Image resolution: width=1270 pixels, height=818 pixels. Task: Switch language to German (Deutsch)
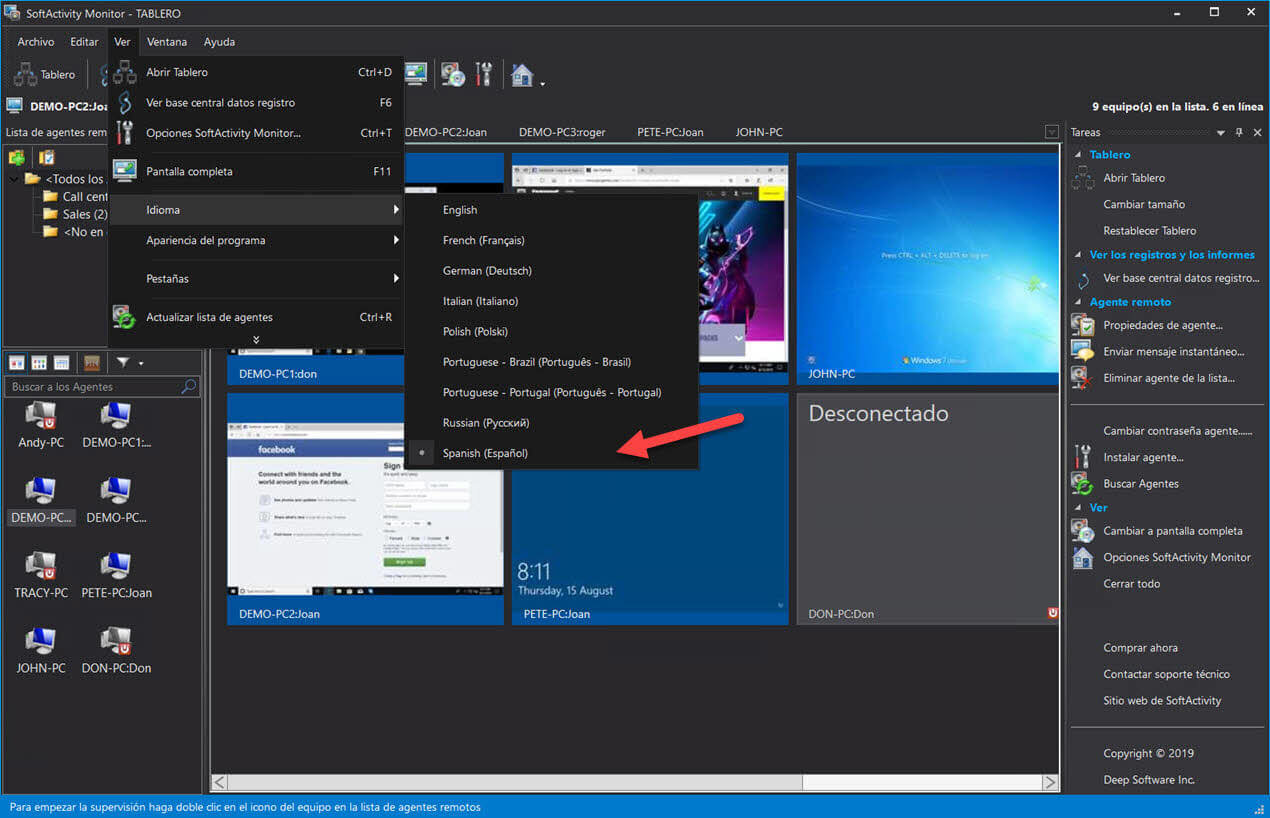coord(487,271)
